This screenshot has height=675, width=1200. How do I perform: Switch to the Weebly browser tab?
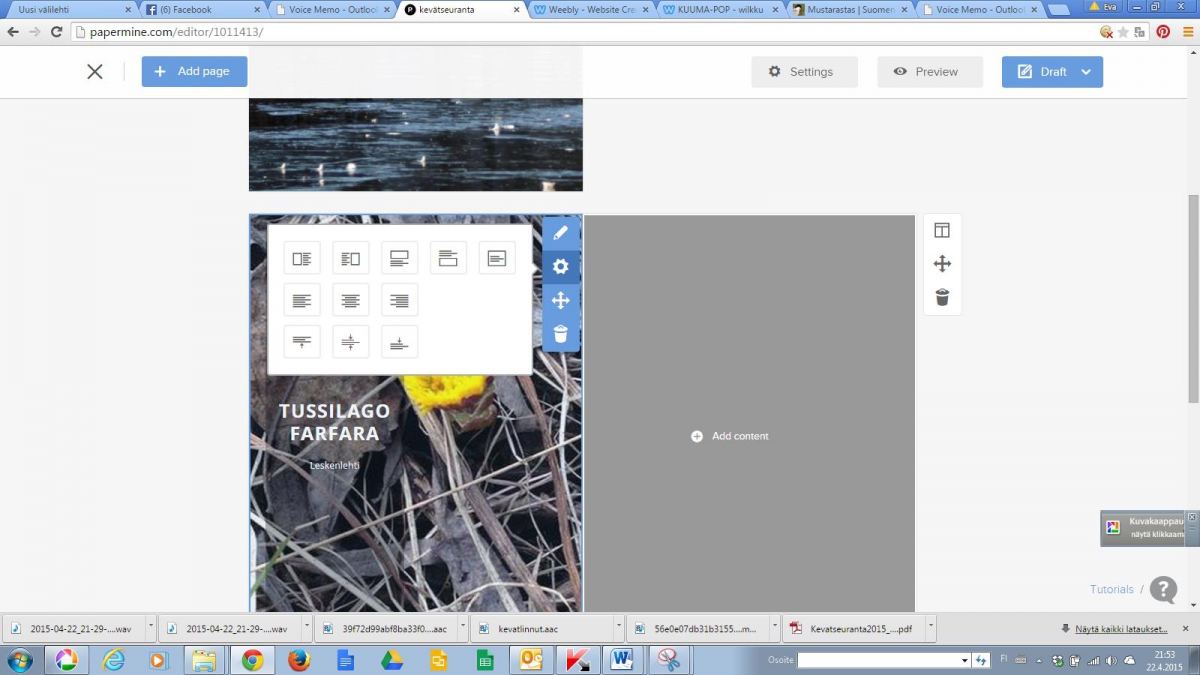pos(590,10)
